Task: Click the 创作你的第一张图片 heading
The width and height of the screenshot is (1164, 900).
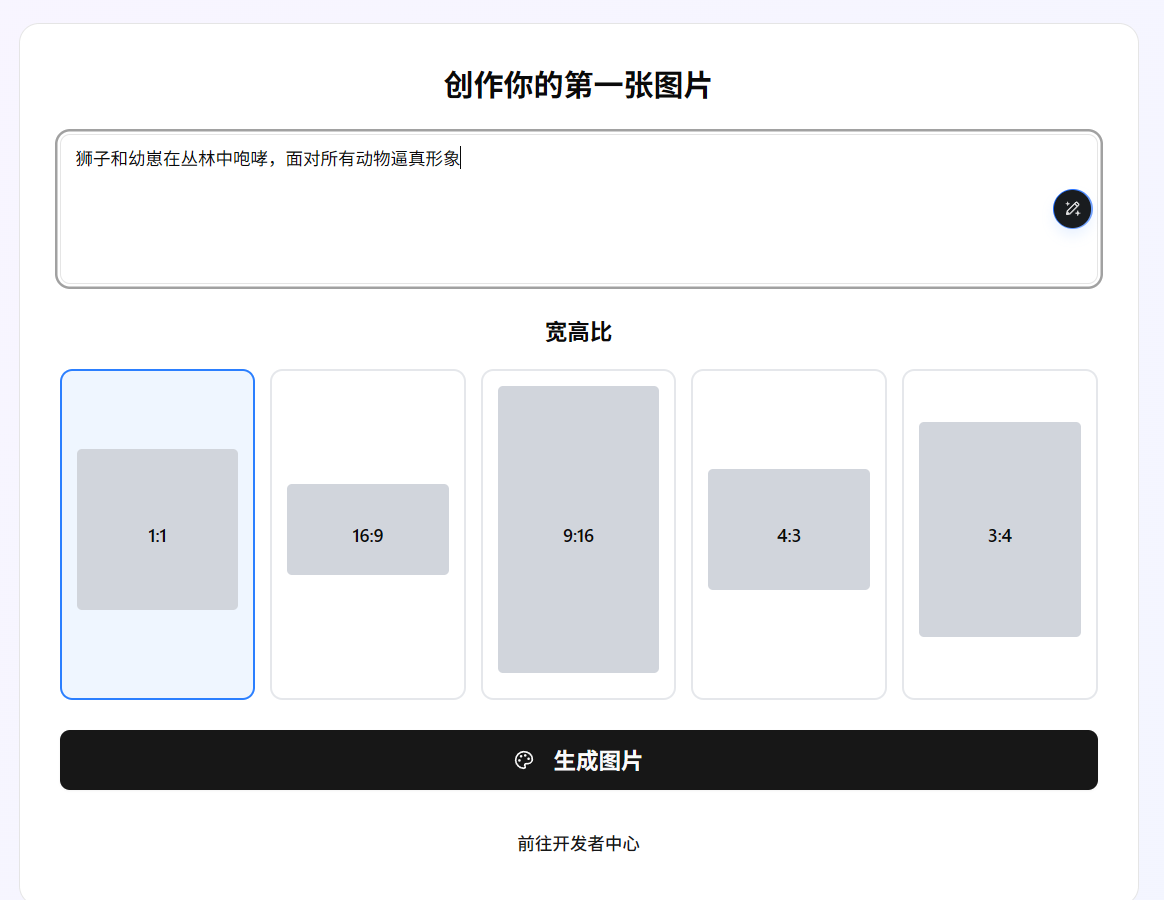Action: coord(578,86)
